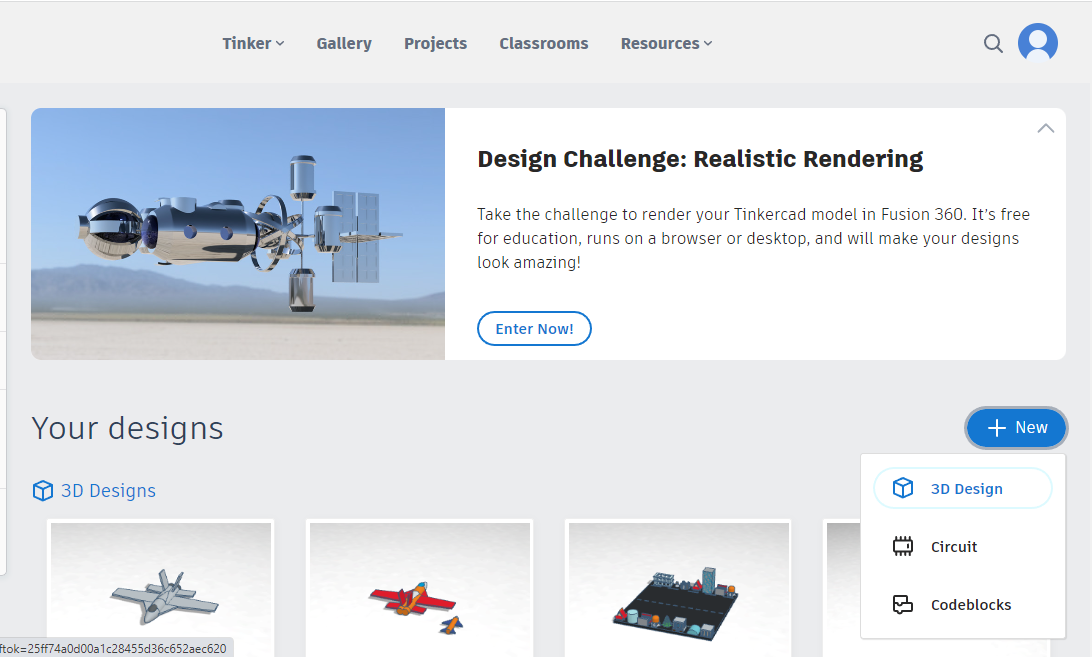Start a new Codeblocks project
1092x657 pixels.
point(971,604)
